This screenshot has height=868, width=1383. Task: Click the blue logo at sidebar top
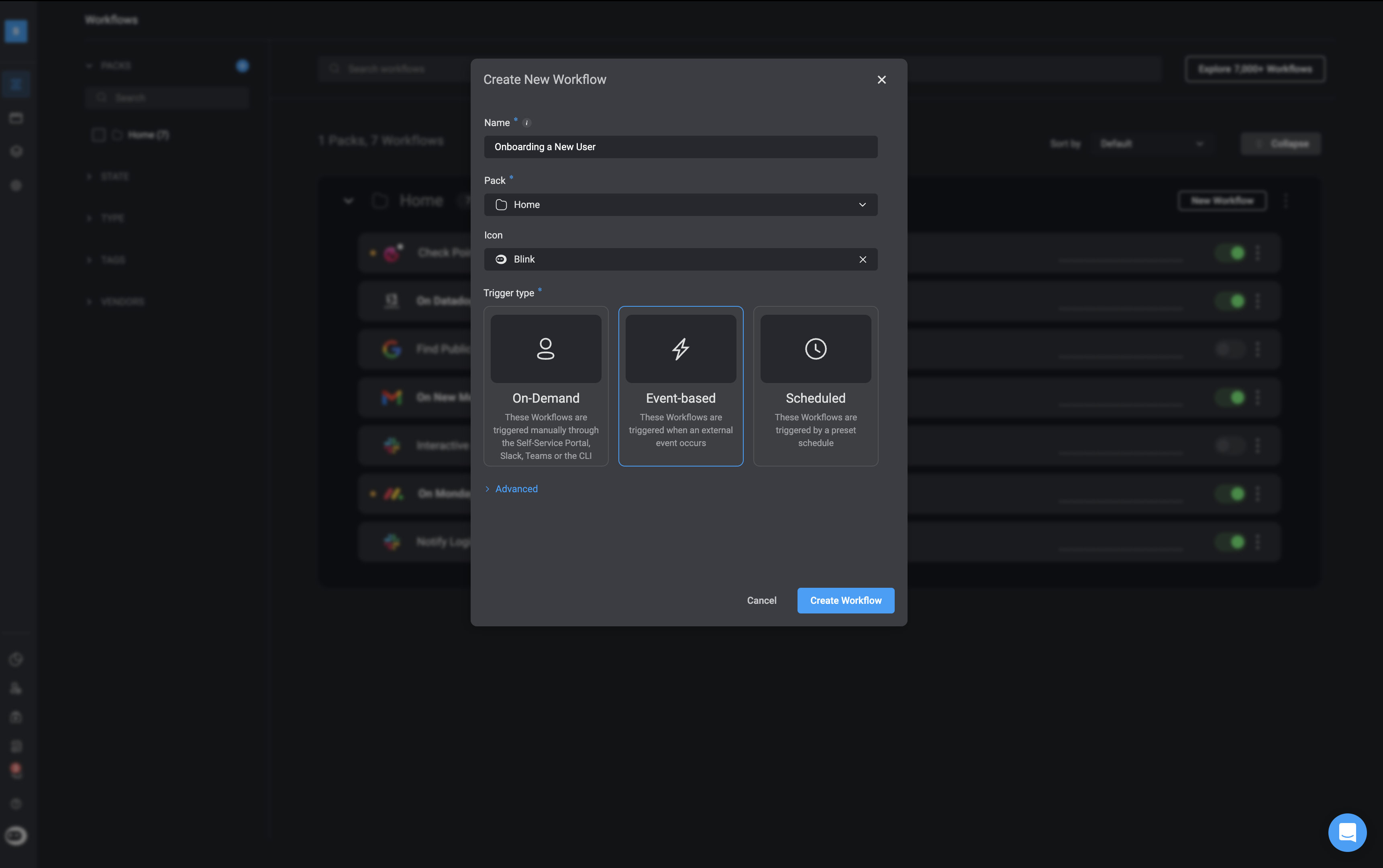(x=16, y=31)
